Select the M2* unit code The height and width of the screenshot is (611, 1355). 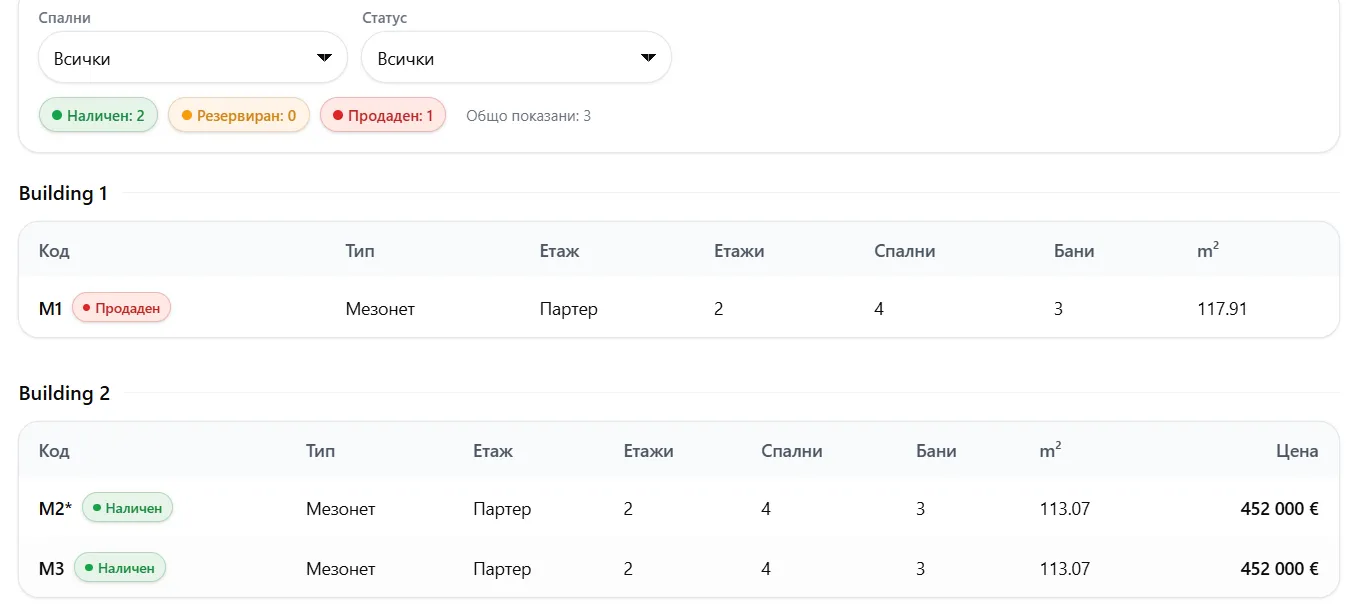pyautogui.click(x=55, y=509)
